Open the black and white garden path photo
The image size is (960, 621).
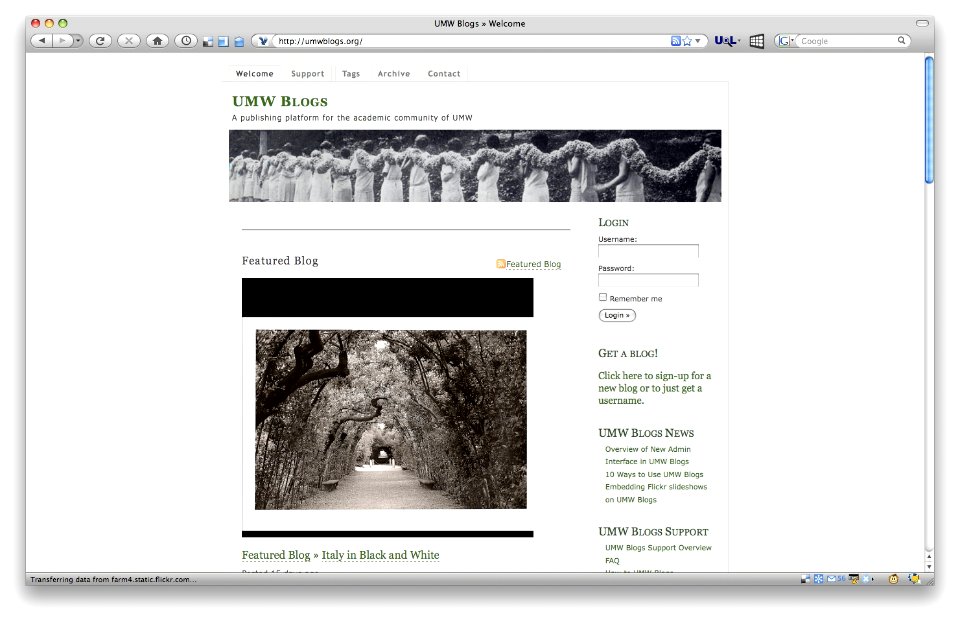tap(391, 420)
